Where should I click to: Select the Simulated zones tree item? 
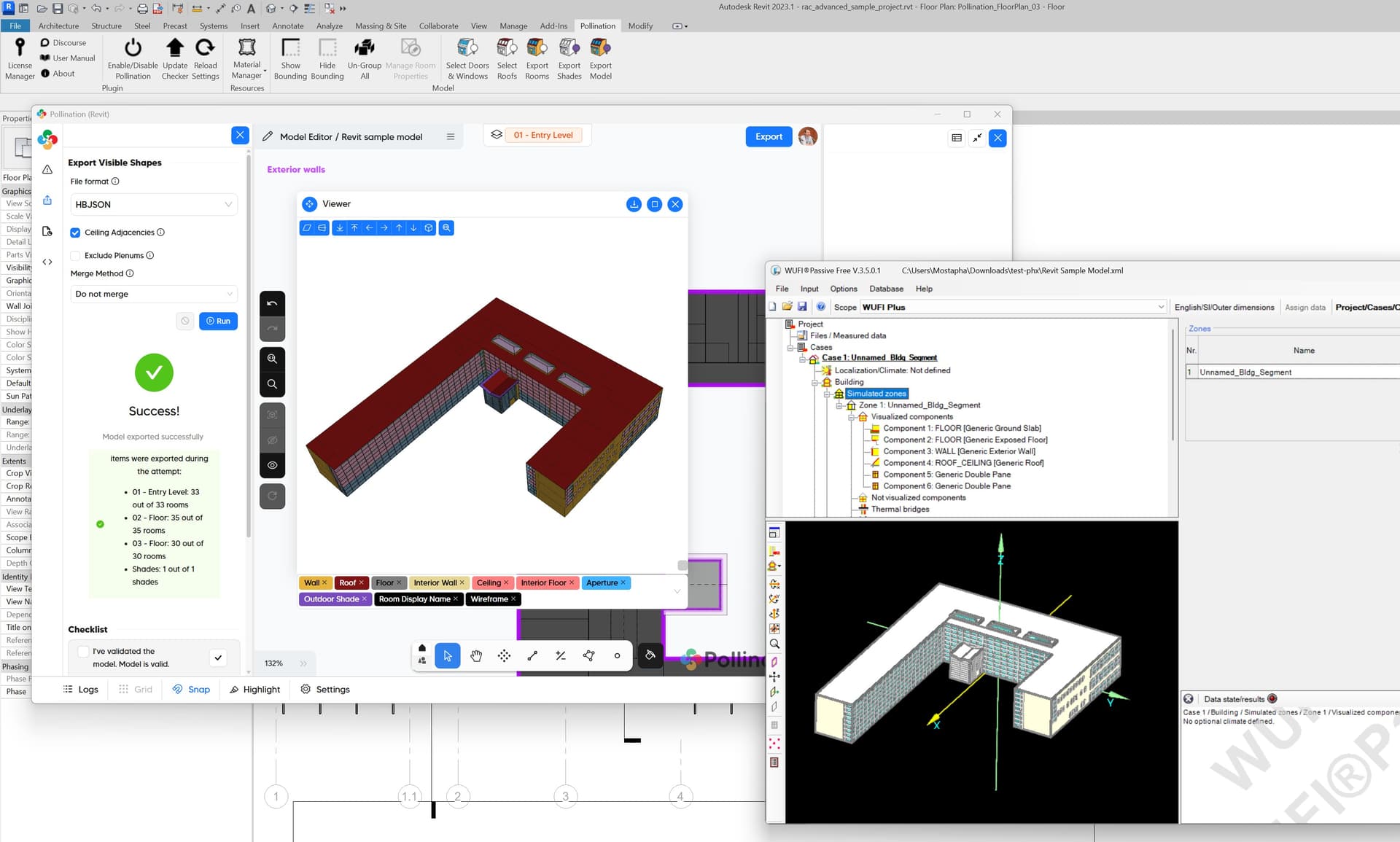876,394
